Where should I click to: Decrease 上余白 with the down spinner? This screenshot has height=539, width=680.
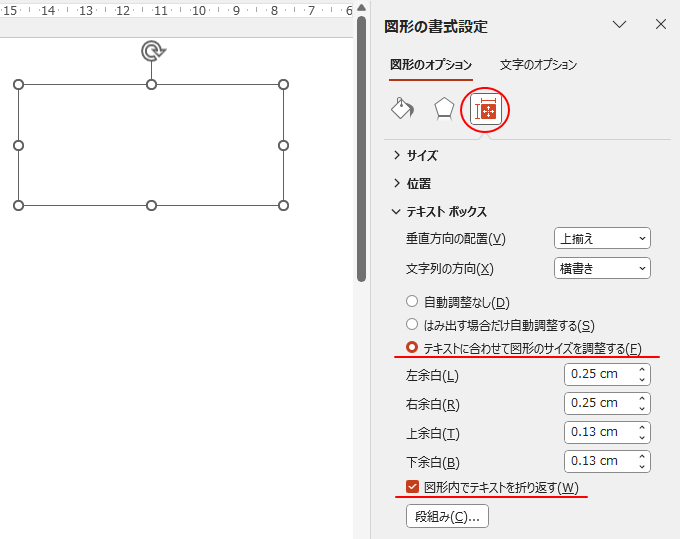click(x=642, y=438)
